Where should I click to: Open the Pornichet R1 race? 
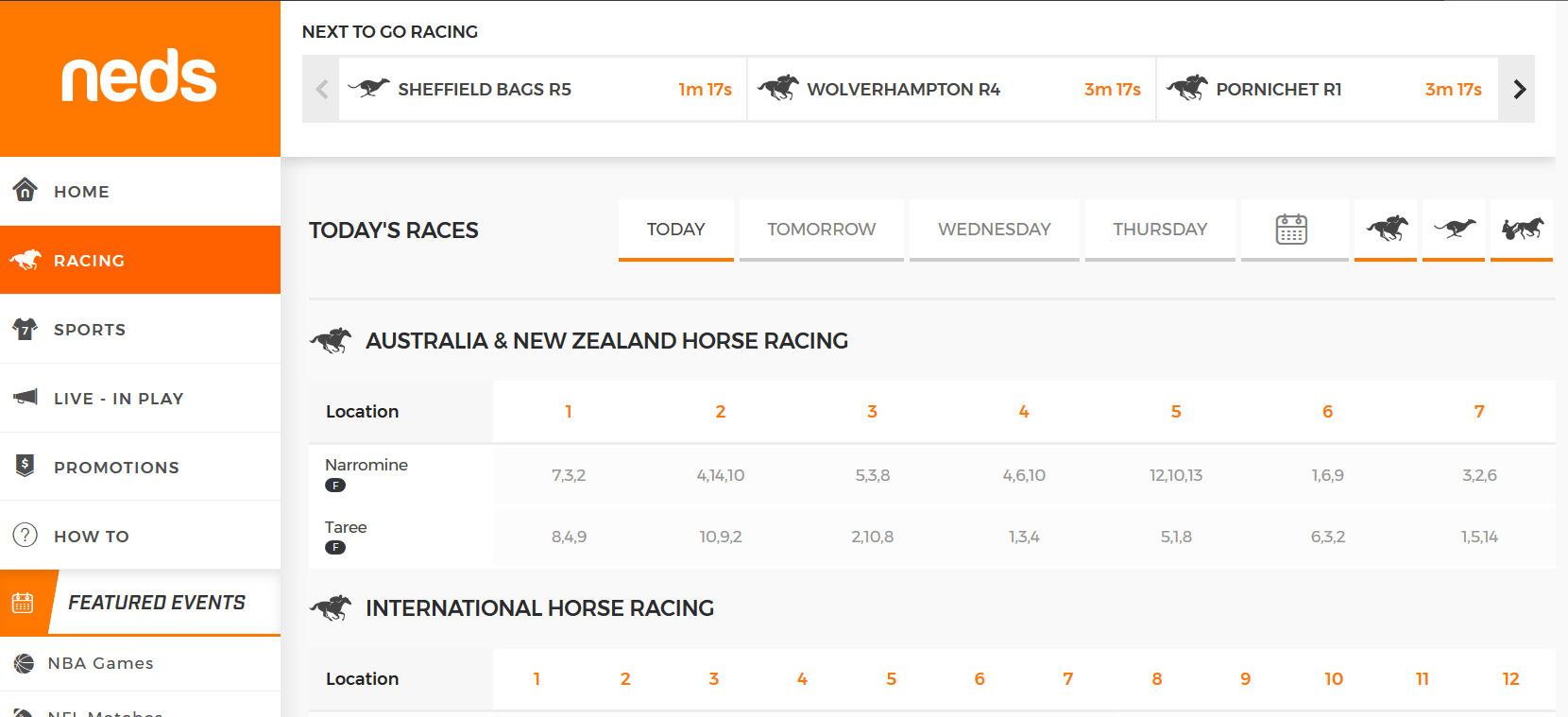[1327, 89]
